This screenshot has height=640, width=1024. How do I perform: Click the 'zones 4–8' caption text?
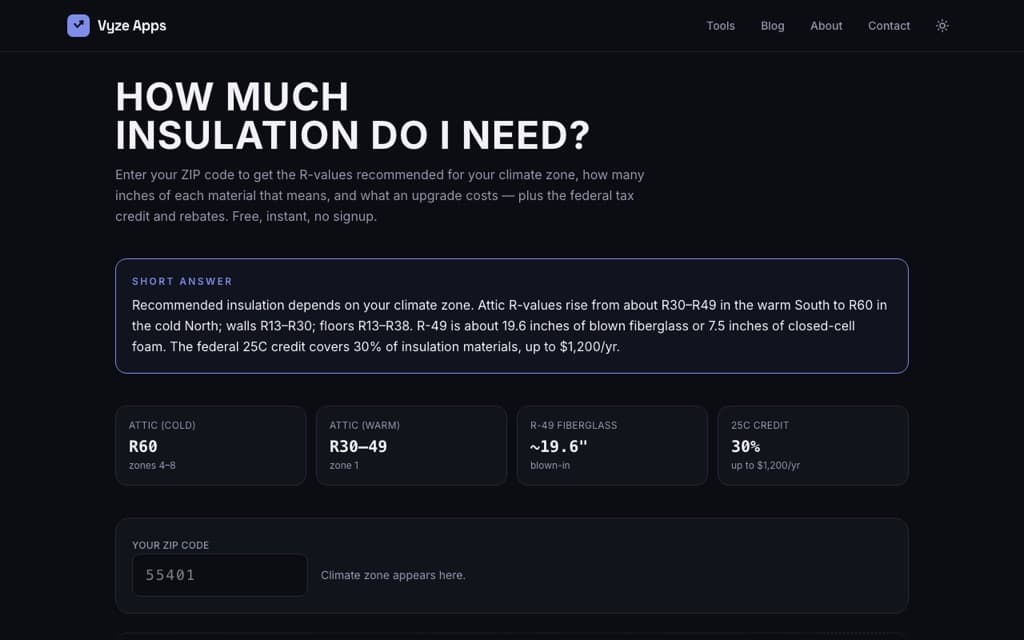152,466
